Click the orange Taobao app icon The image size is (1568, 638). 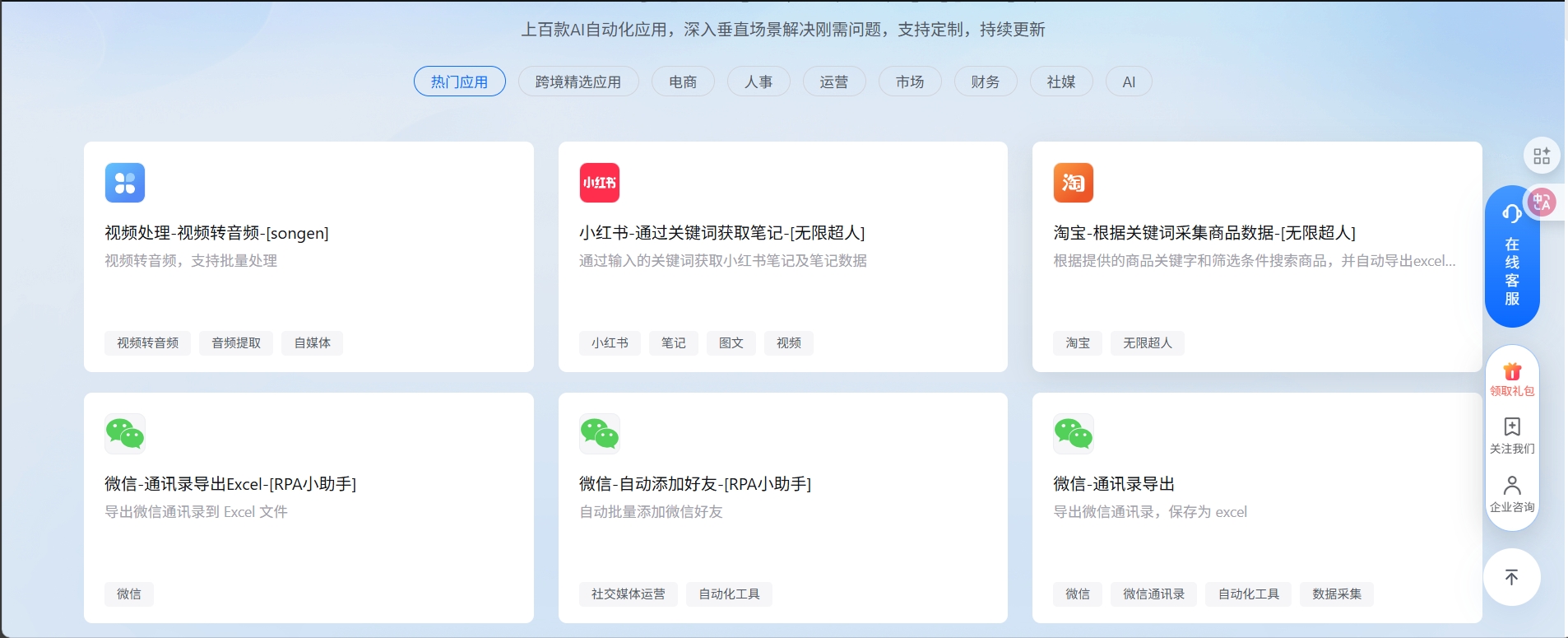[1074, 183]
